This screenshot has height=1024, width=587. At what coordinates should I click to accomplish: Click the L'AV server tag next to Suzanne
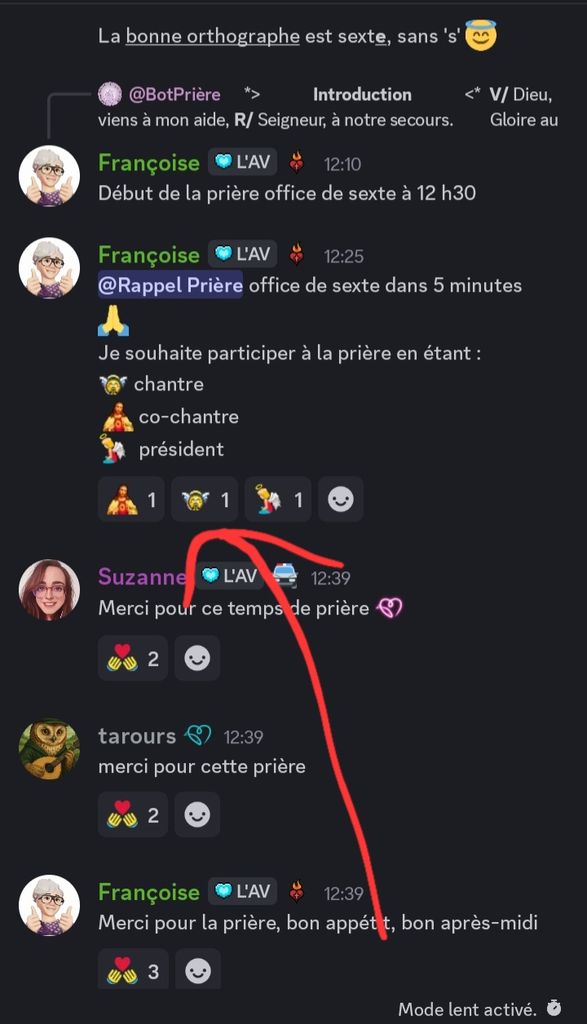(x=230, y=575)
